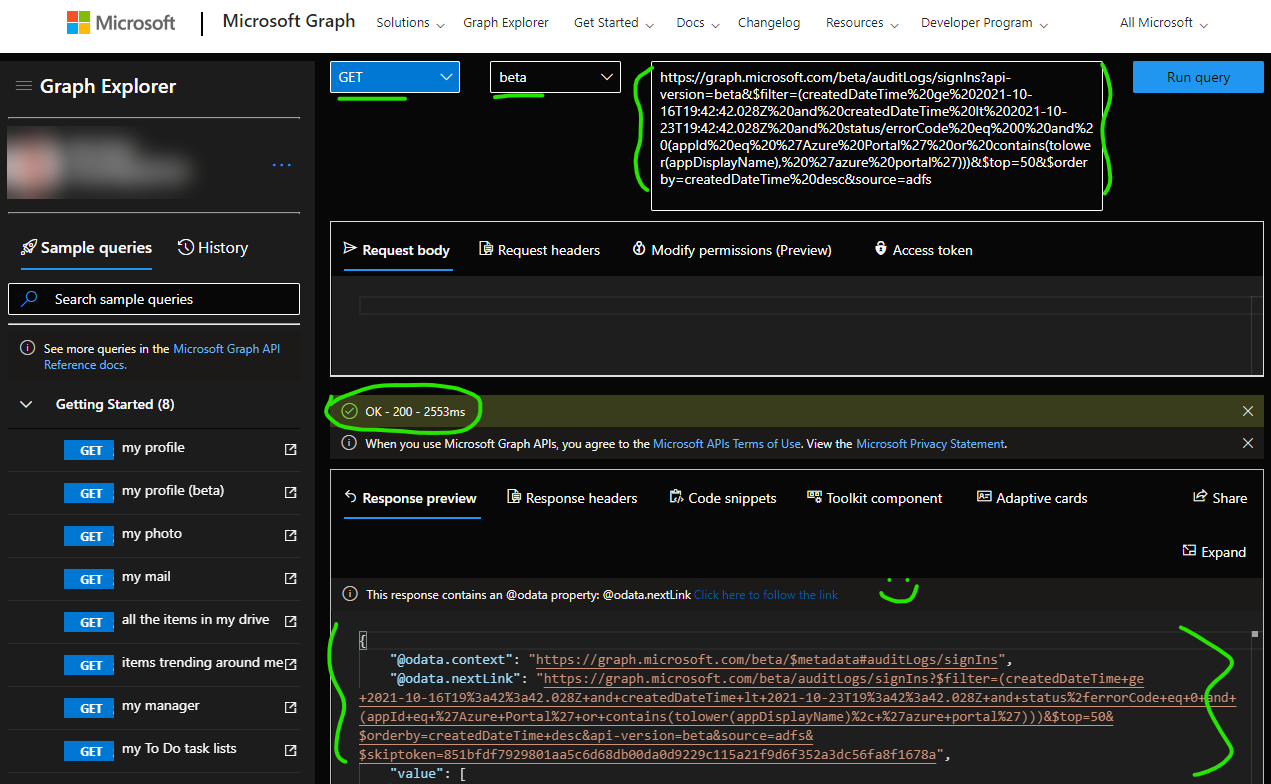
Task: Open the Adaptive cards panel
Action: coord(1031,497)
